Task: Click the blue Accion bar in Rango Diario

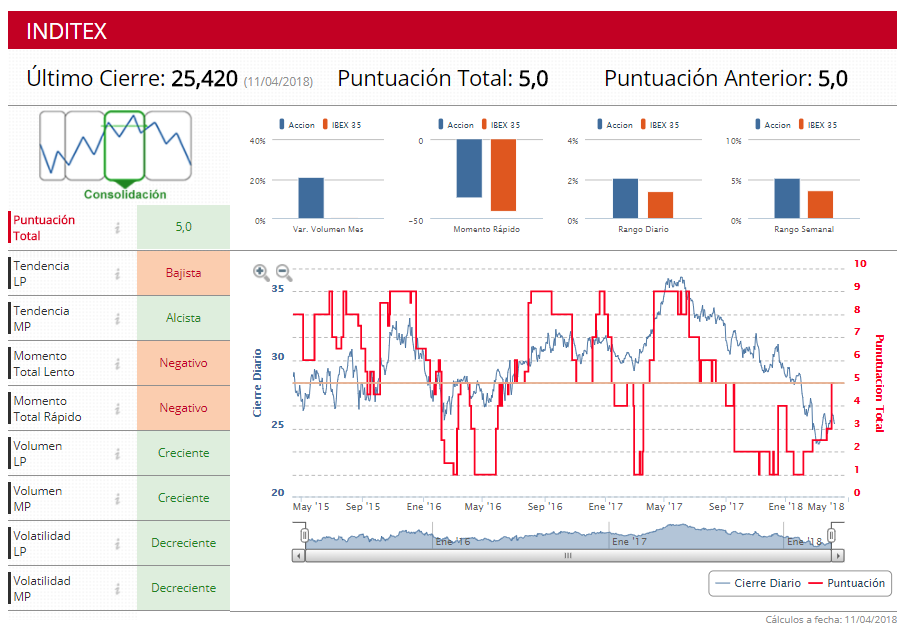Action: (626, 199)
